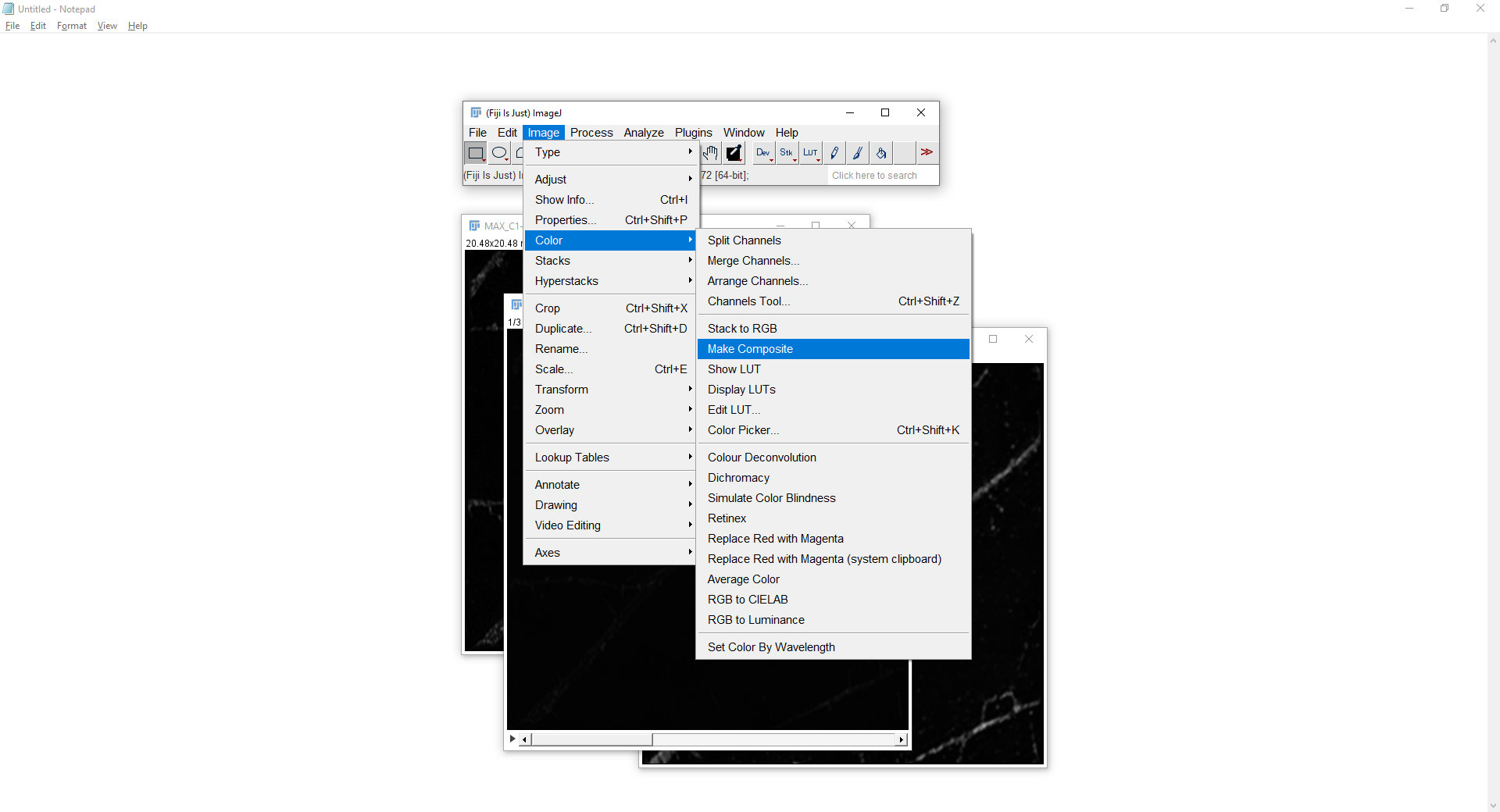The height and width of the screenshot is (812, 1500).
Task: Select the Paintbrush tool
Action: click(858, 153)
